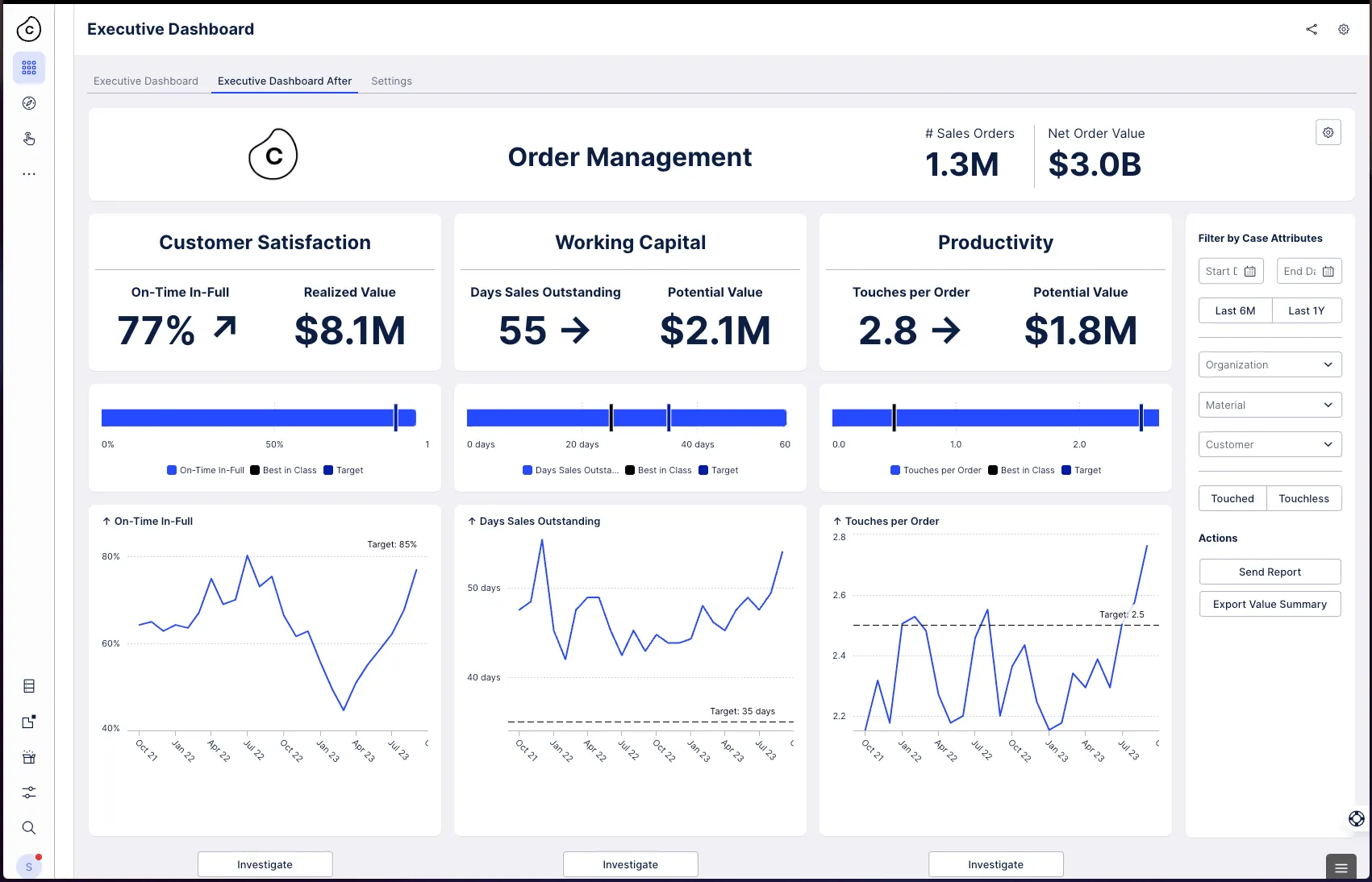Screen dimensions: 1372x882
Task: Click the help lifebuoy icon
Action: (x=1357, y=818)
